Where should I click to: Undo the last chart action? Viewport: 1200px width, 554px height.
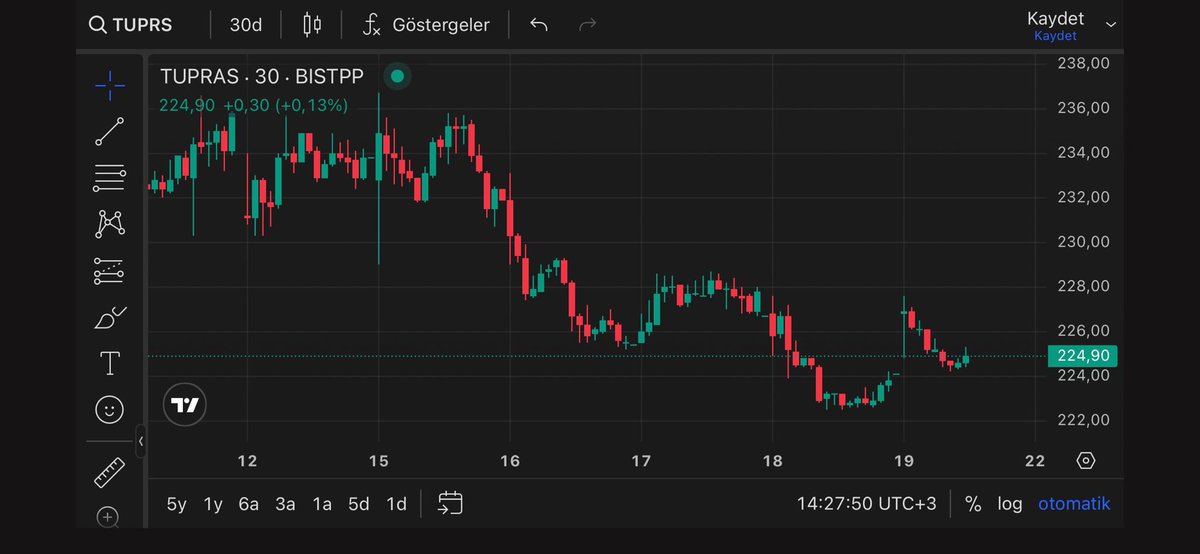pyautogui.click(x=539, y=24)
